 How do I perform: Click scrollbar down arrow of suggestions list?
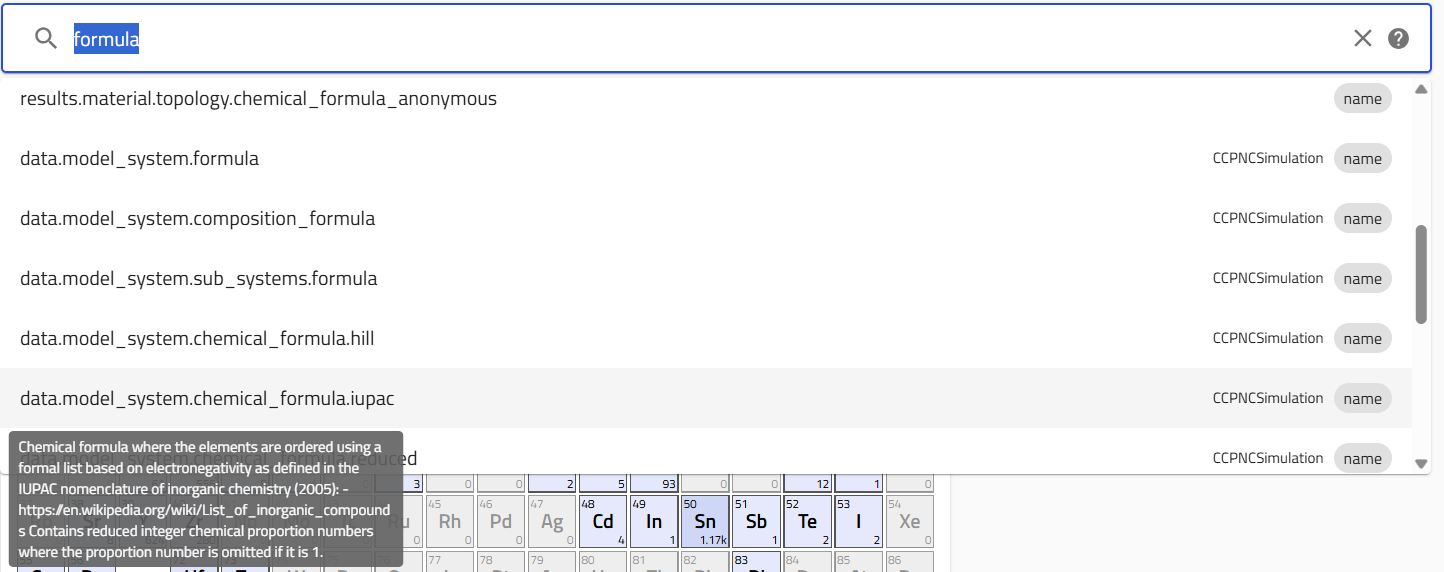pyautogui.click(x=1421, y=464)
